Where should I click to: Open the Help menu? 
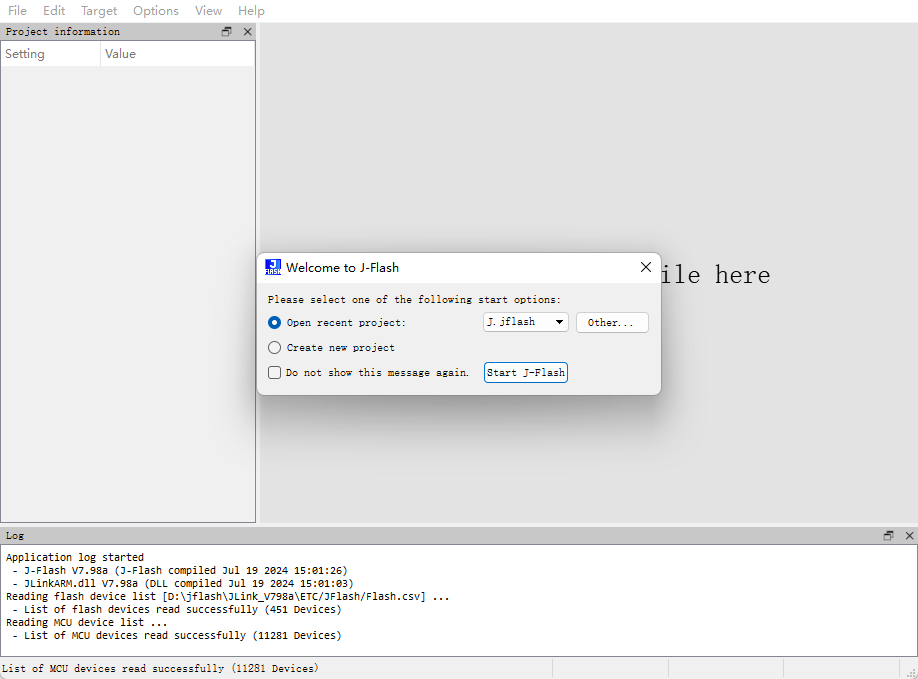(251, 11)
